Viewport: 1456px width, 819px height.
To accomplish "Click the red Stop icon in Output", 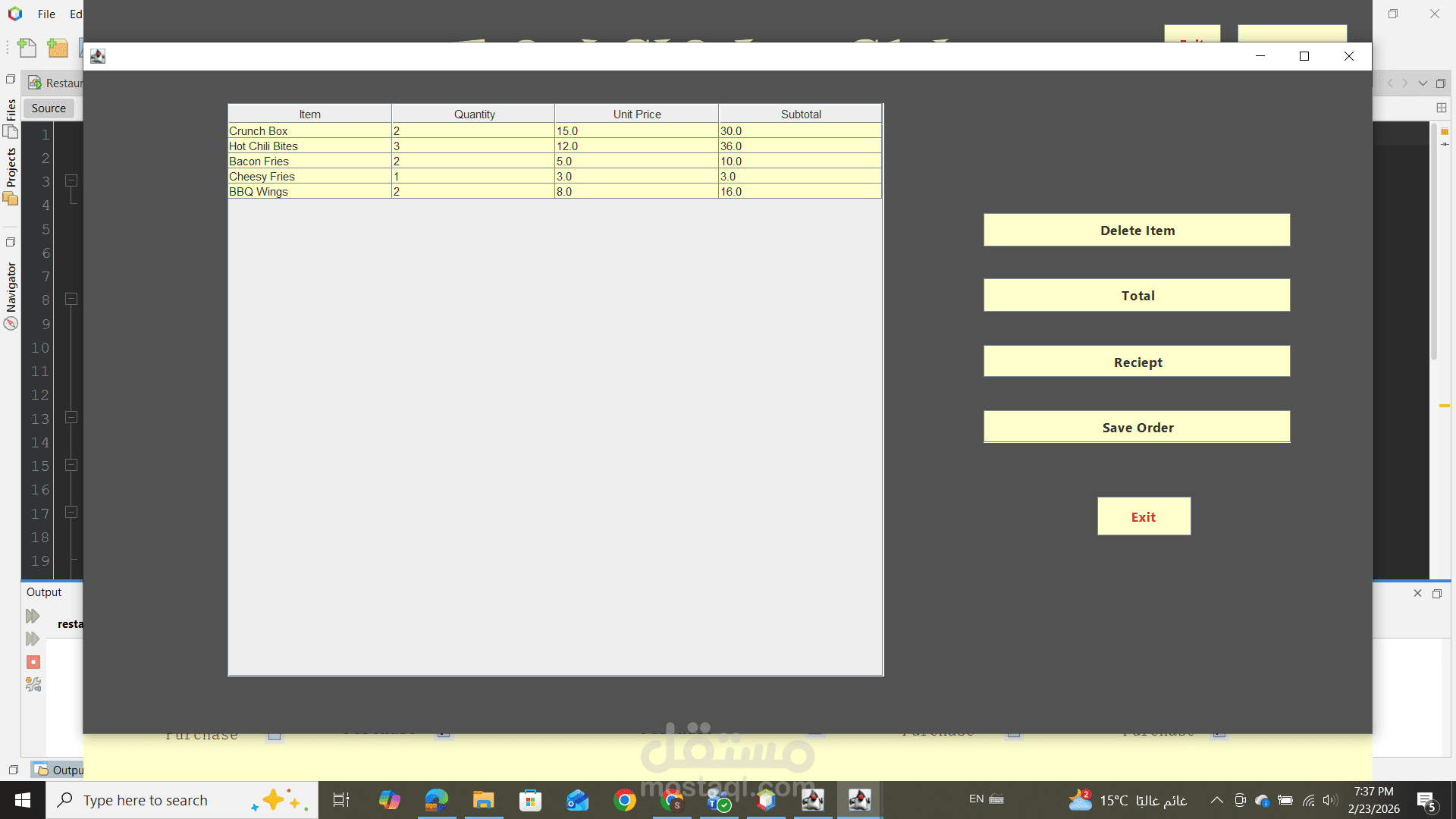I will [x=33, y=662].
